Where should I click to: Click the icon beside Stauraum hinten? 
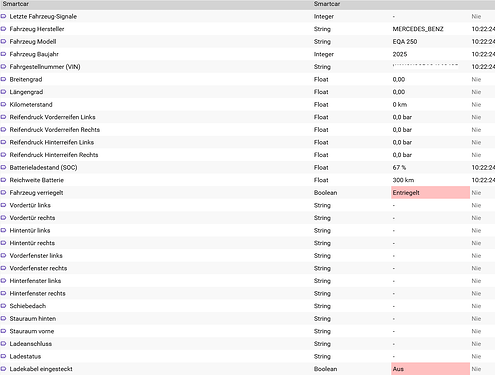pyautogui.click(x=3, y=318)
